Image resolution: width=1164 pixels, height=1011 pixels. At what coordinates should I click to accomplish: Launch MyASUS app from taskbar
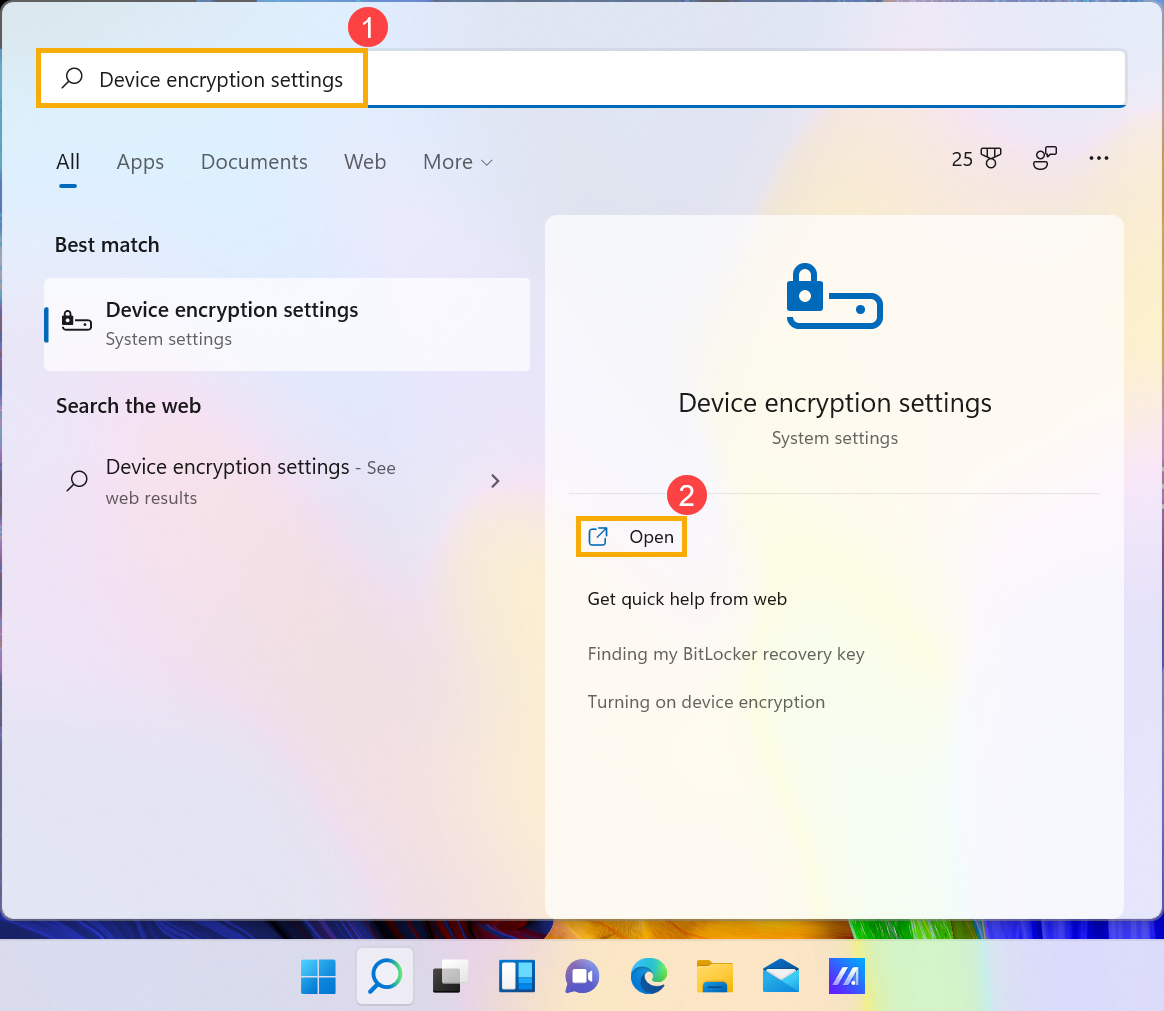coord(846,976)
